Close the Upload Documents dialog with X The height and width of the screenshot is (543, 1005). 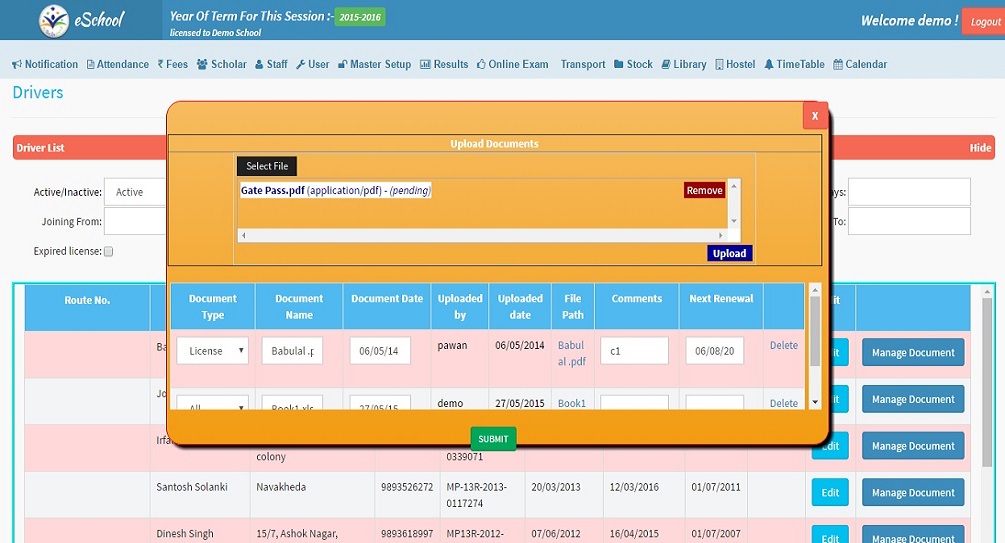(815, 116)
